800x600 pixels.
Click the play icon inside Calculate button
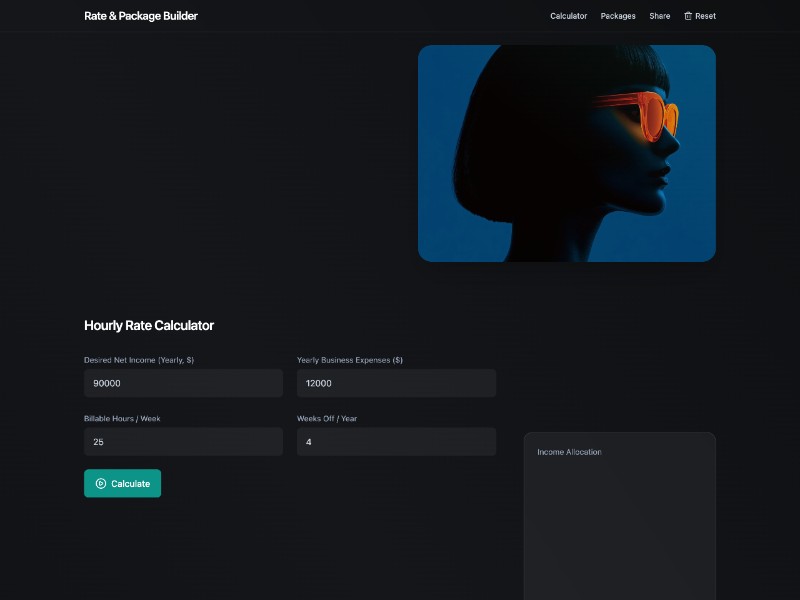(x=101, y=484)
